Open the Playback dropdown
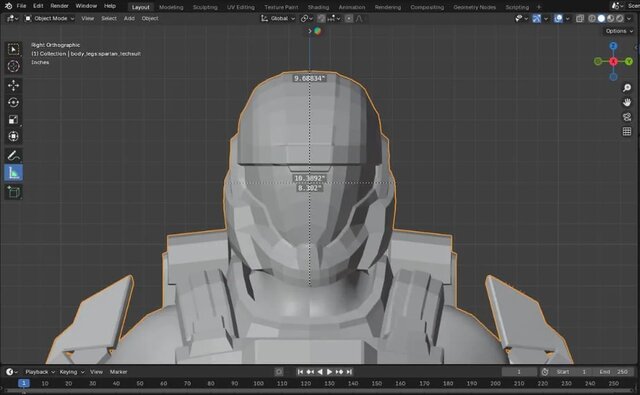Viewport: 640px width, 395px height. [x=40, y=372]
